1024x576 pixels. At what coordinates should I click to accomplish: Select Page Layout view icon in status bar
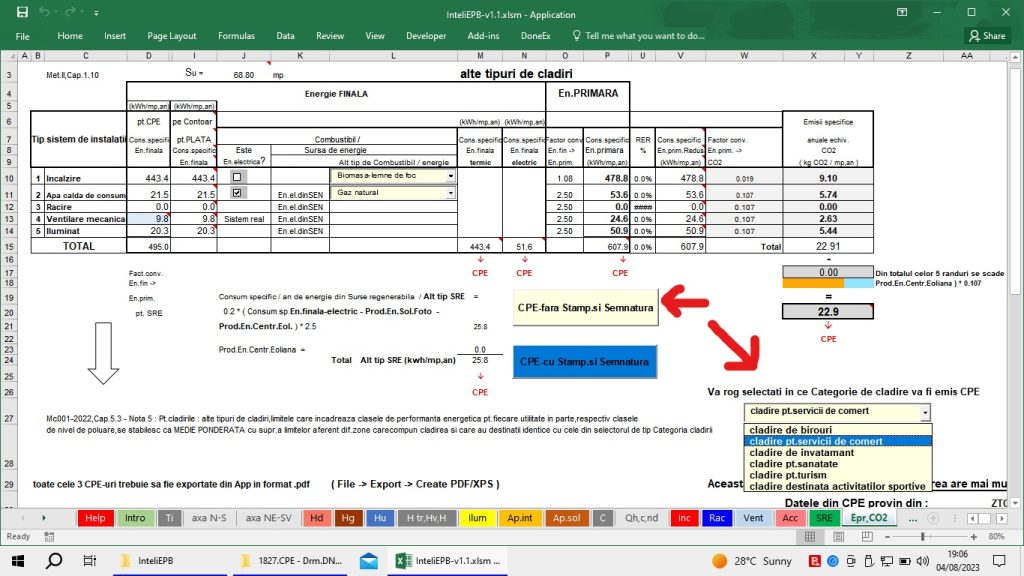840,537
